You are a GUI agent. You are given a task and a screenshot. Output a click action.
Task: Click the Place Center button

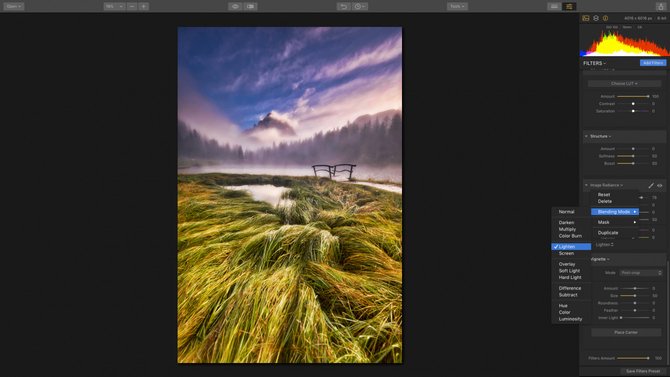[x=626, y=332]
